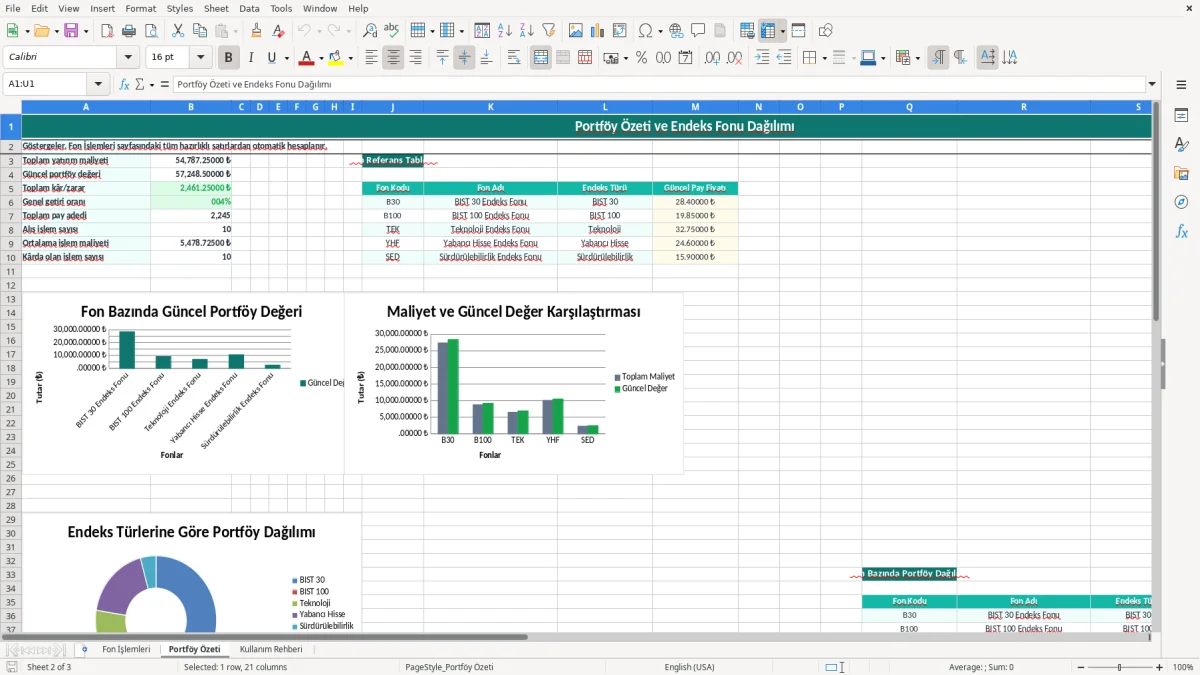Image resolution: width=1200 pixels, height=675 pixels.
Task: Open Find and Replace
Action: click(x=370, y=31)
